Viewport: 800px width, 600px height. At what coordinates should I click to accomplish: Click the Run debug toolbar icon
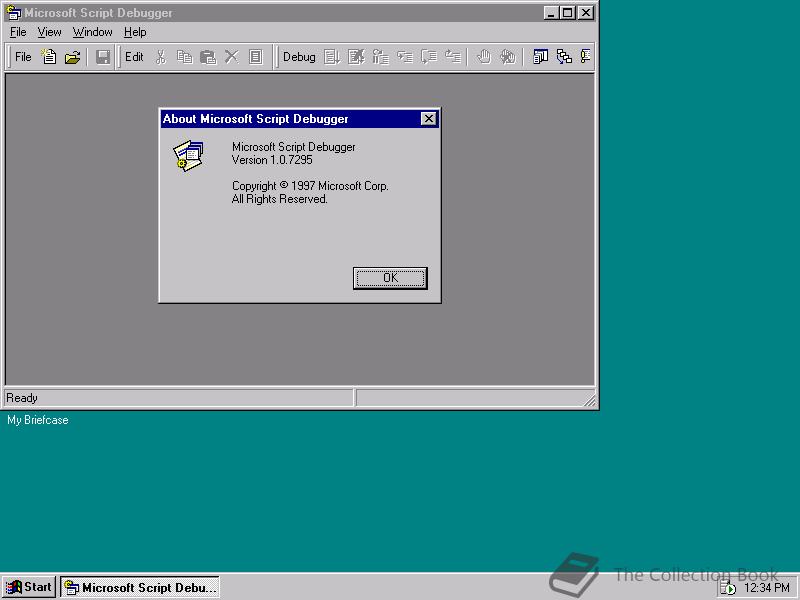point(332,57)
